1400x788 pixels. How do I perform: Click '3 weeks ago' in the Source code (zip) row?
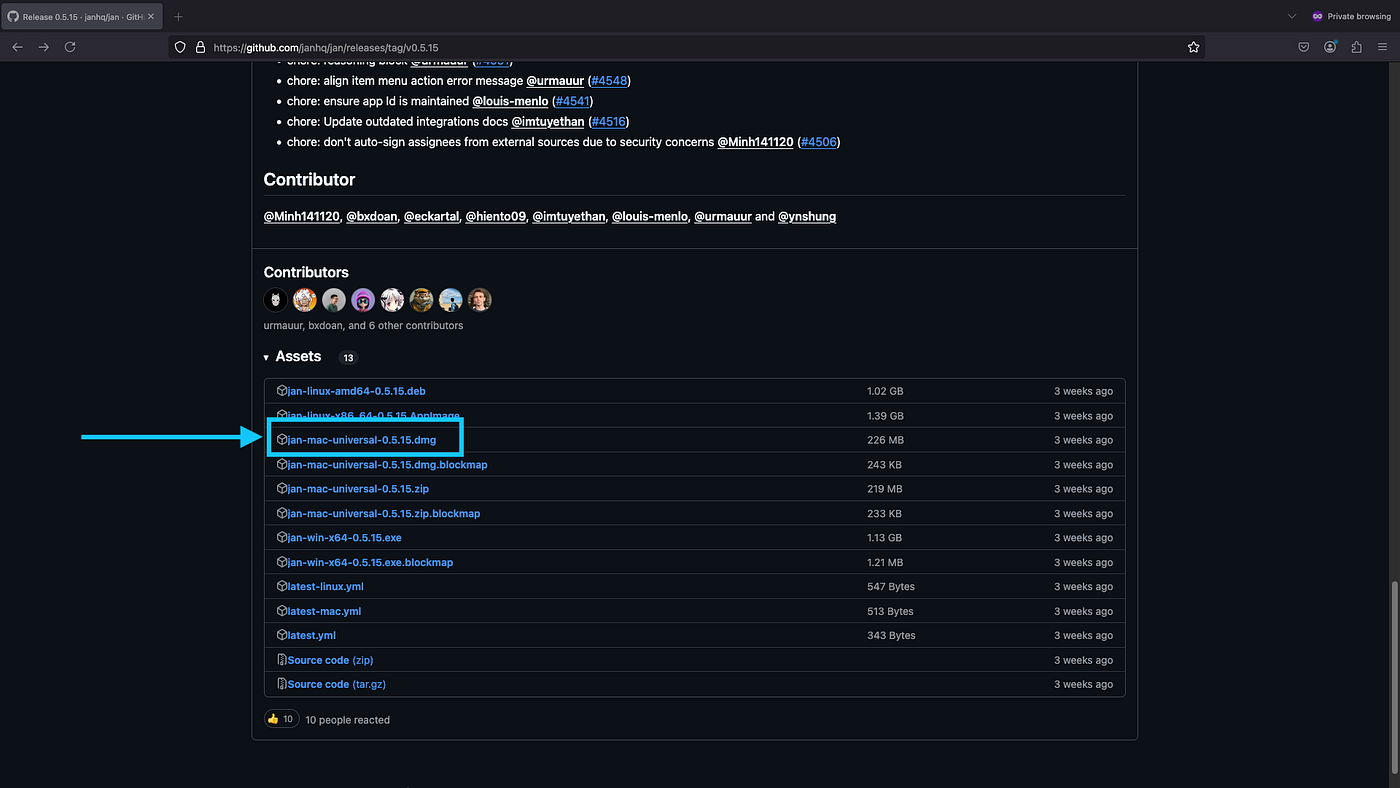coord(1083,660)
